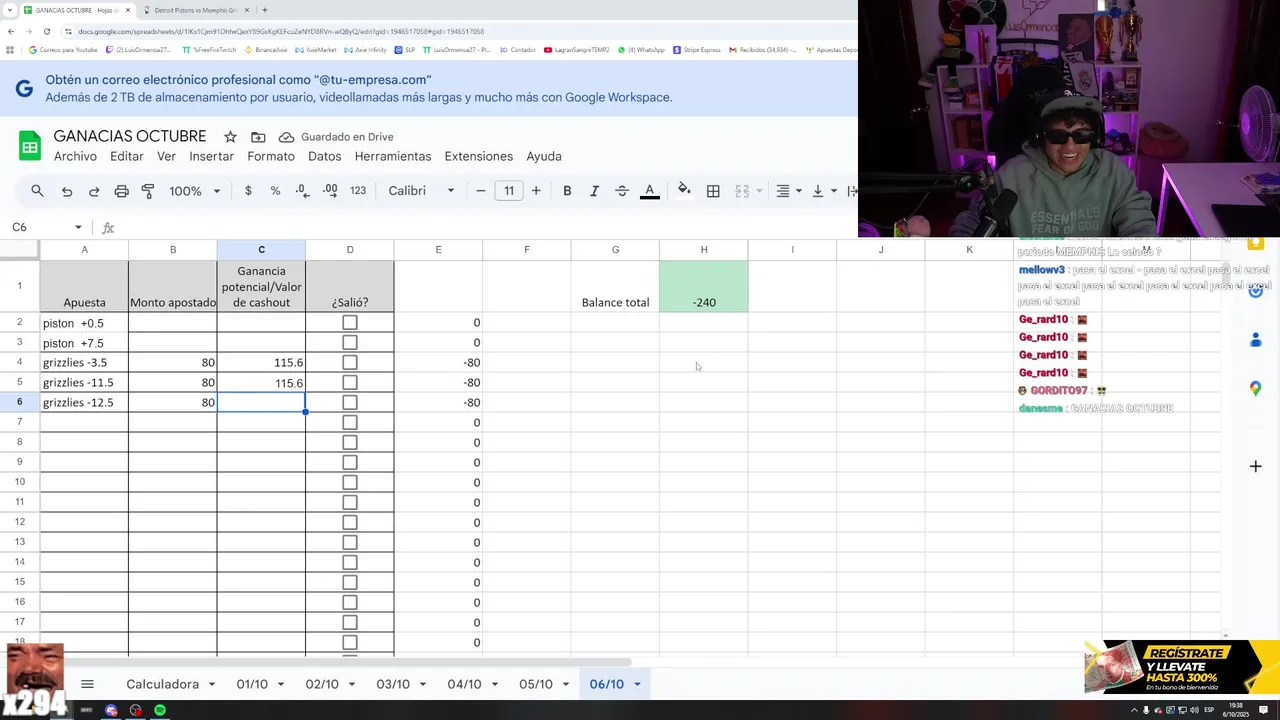Decrease decimal places

click(x=303, y=191)
